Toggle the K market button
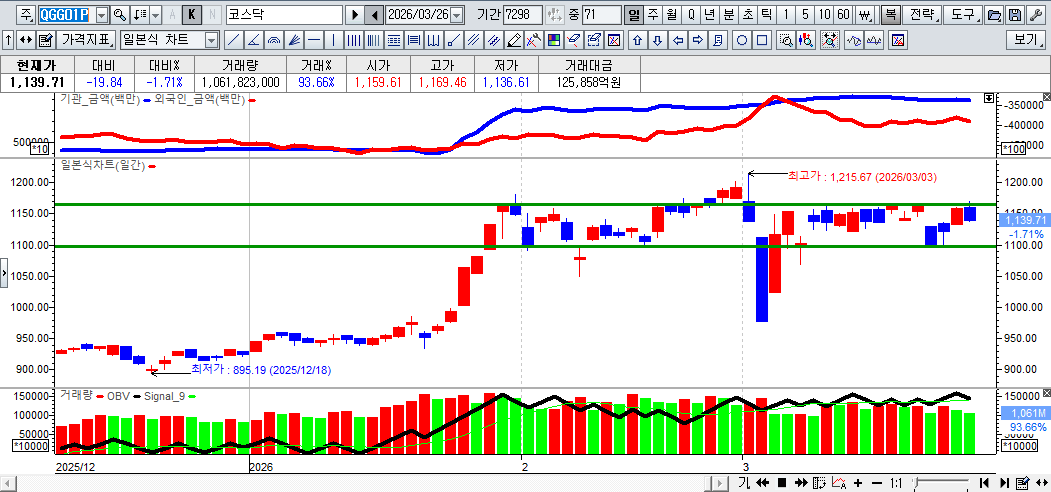1051x492 pixels. (191, 16)
